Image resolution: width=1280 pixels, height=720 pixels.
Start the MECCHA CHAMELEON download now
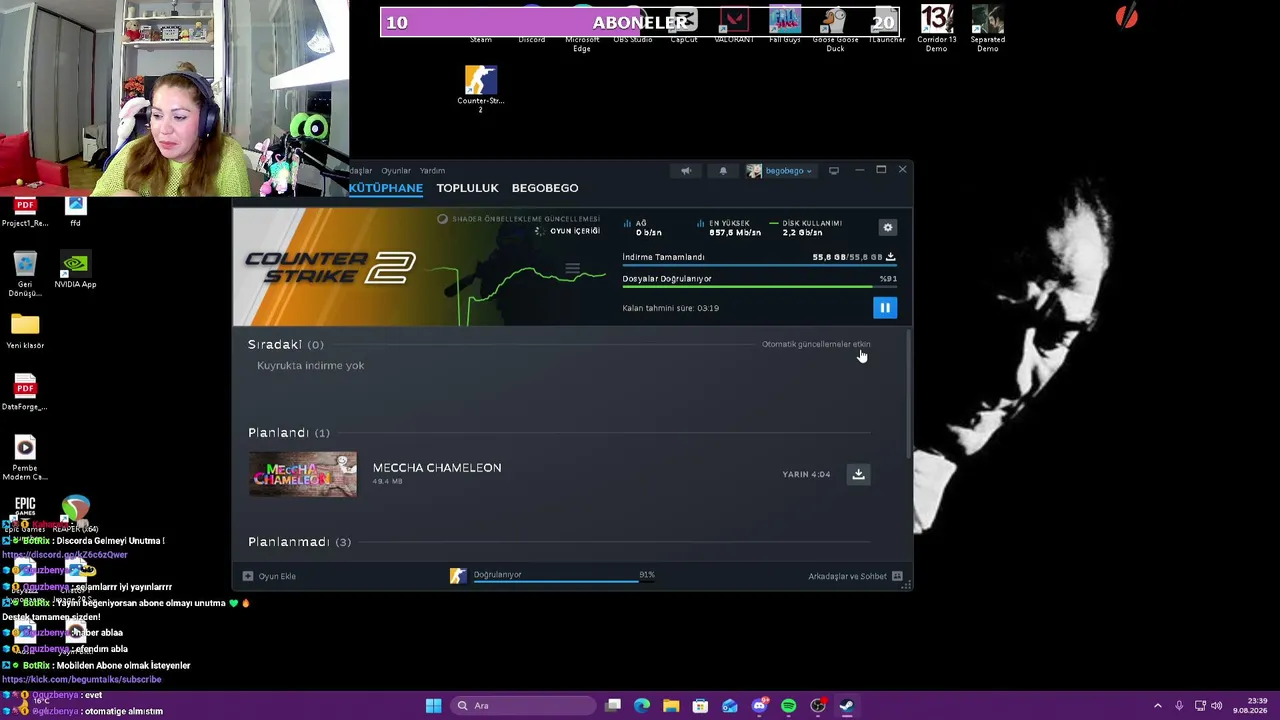(858, 474)
